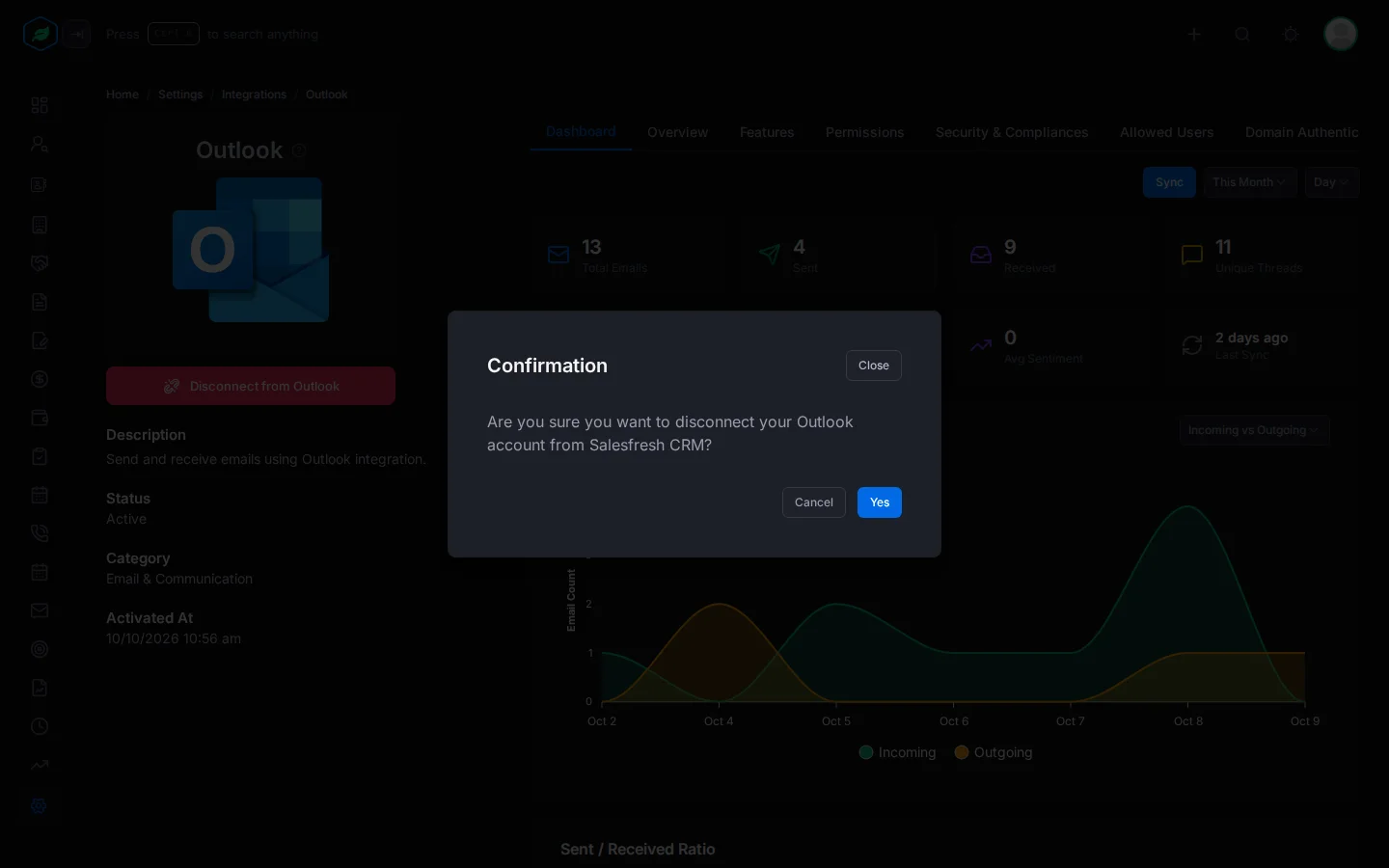Open the user avatar menu
The height and width of the screenshot is (868, 1389).
click(1341, 34)
